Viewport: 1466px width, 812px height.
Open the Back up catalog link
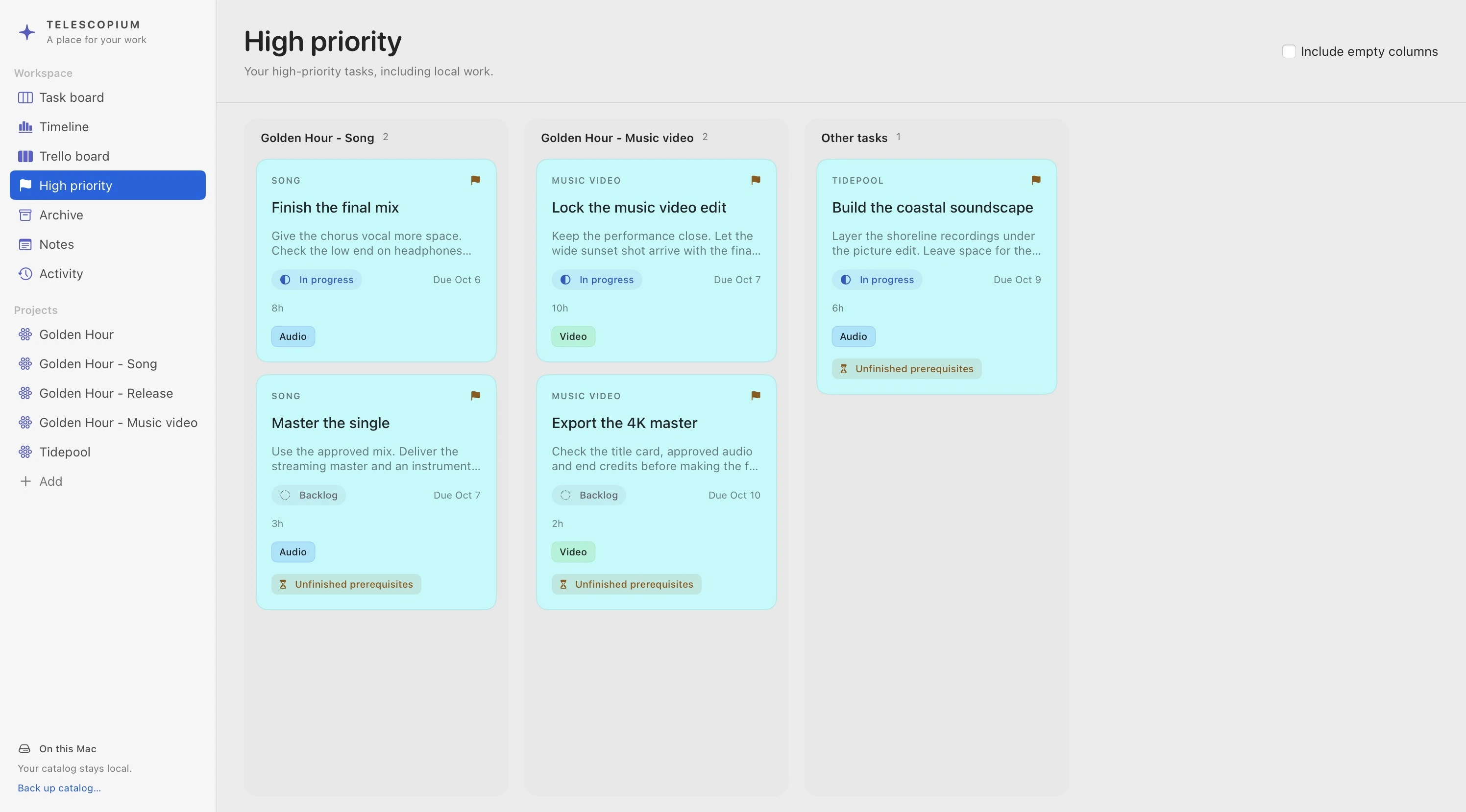[x=59, y=788]
